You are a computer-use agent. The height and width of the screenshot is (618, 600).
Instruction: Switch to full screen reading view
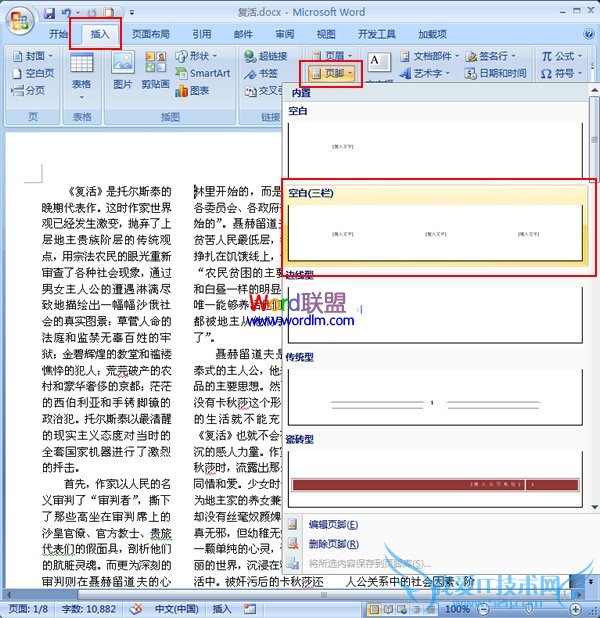click(x=388, y=609)
